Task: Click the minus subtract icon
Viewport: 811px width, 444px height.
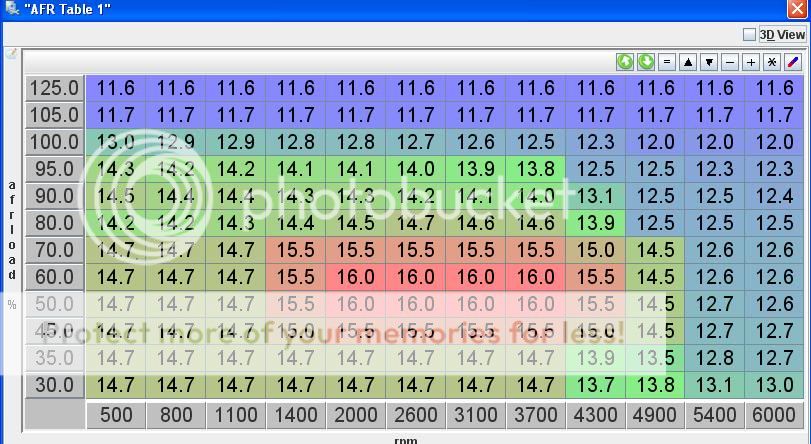Action: coord(730,62)
